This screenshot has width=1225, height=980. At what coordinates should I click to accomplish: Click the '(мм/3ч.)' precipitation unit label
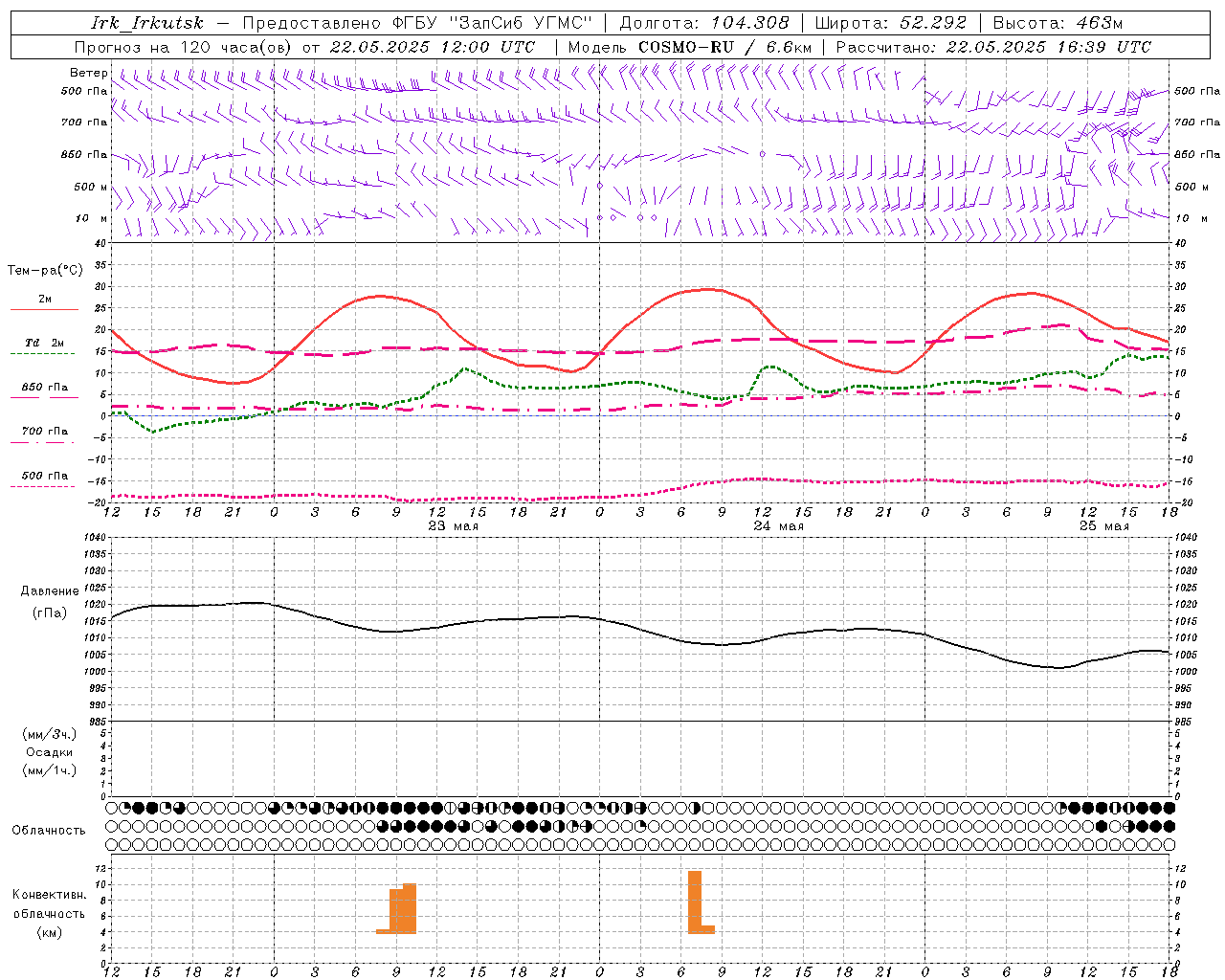(x=50, y=734)
